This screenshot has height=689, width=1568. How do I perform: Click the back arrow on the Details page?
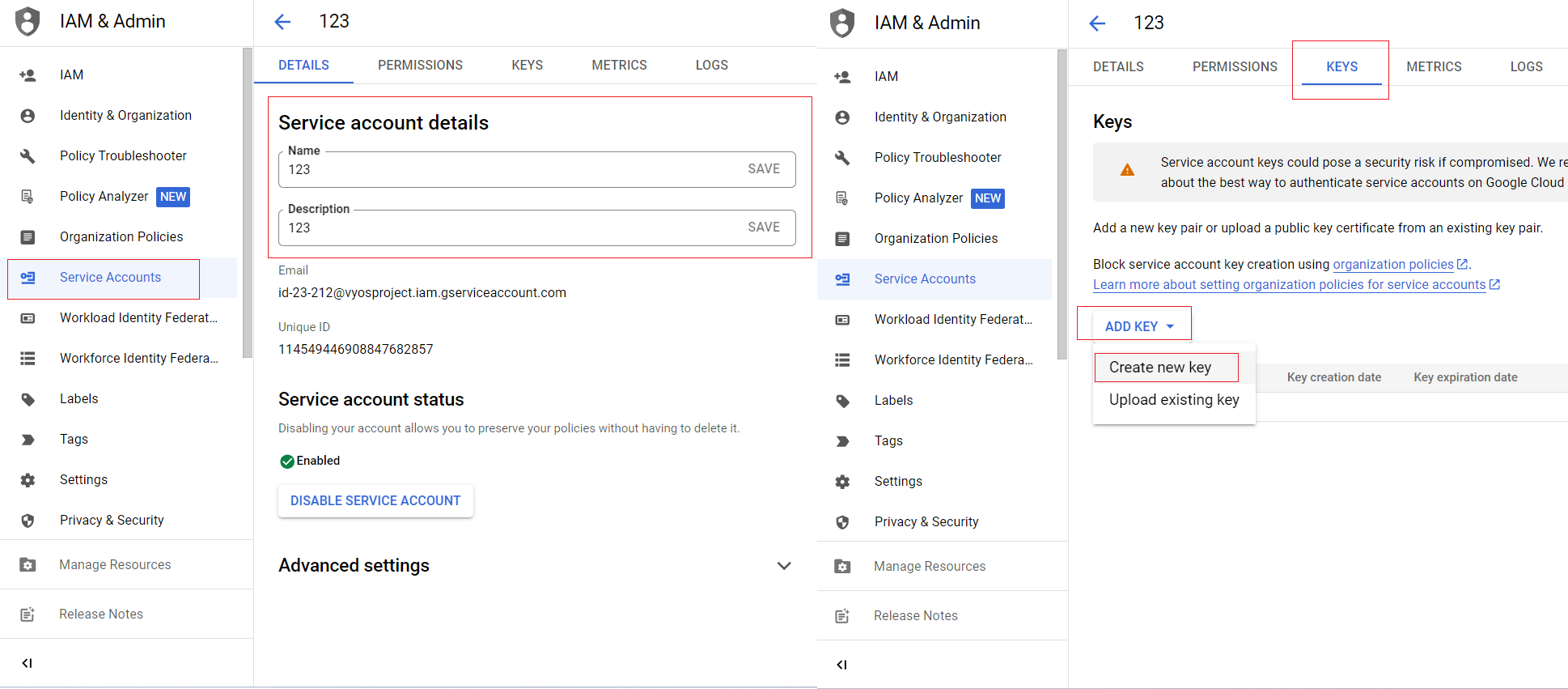click(x=282, y=22)
